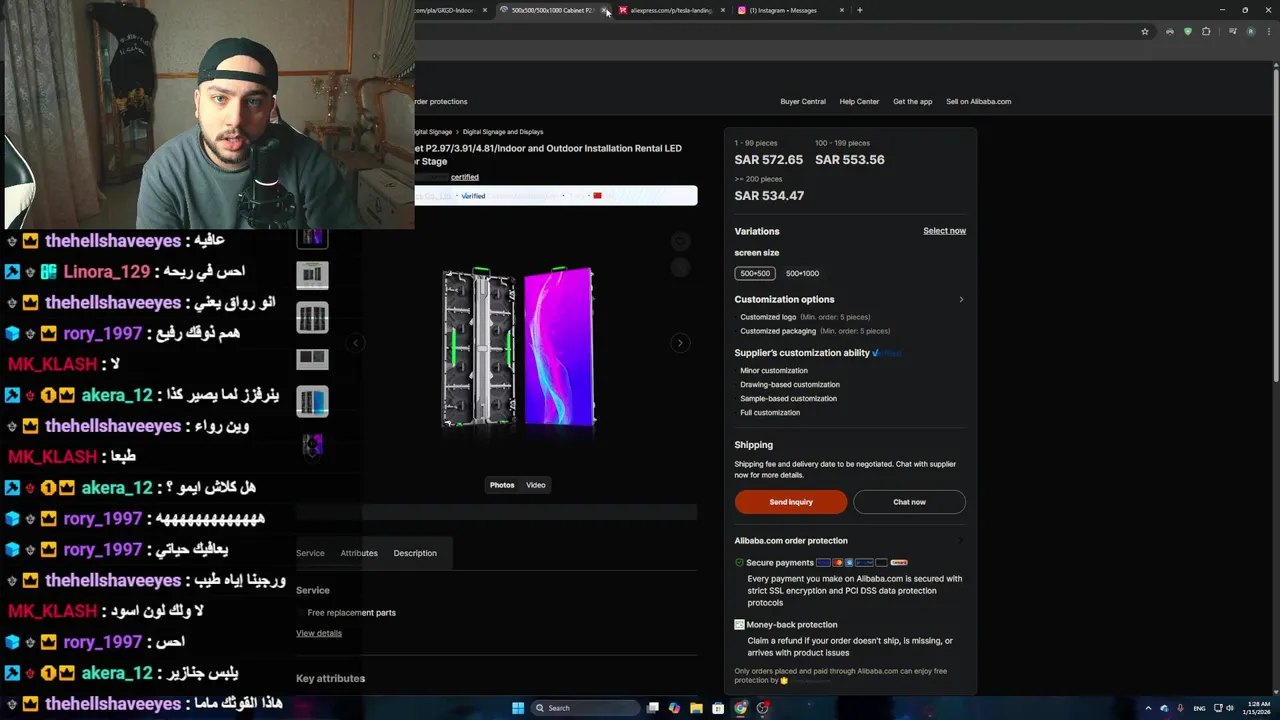1280x720 pixels.
Task: Open Buyer Central menu
Action: (x=803, y=101)
